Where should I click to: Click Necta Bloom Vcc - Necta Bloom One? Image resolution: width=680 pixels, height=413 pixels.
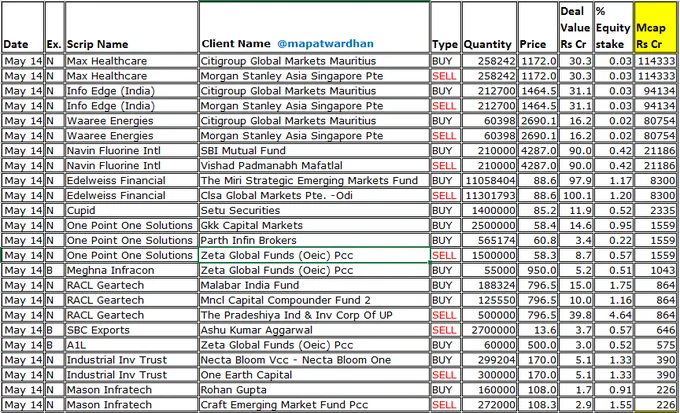click(314, 360)
